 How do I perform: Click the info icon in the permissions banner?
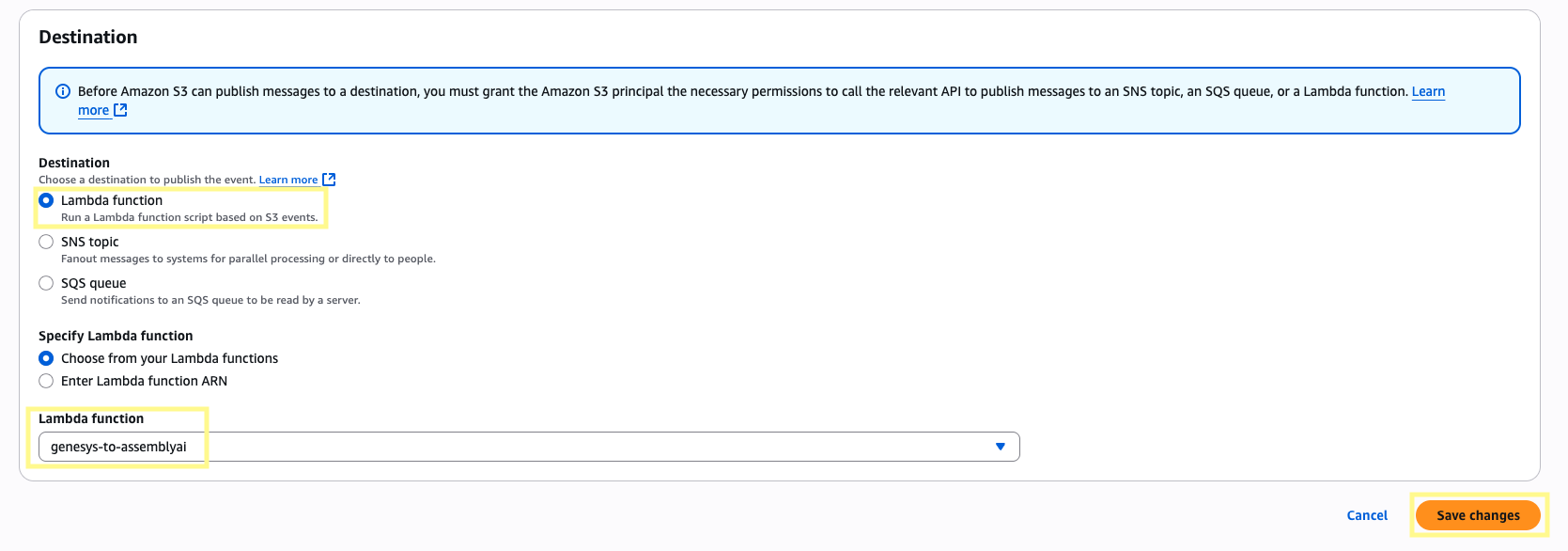pyautogui.click(x=63, y=91)
